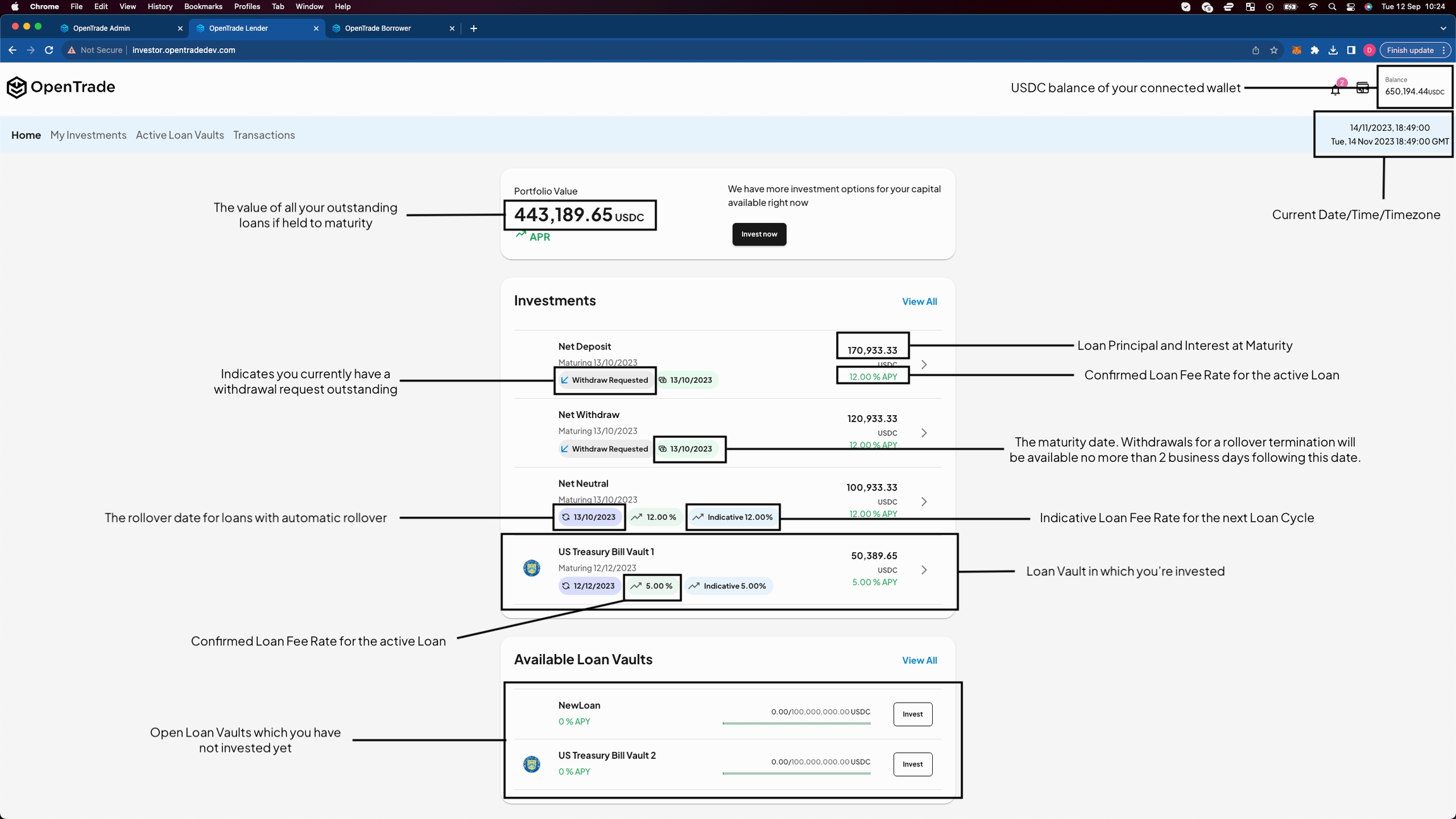Bookmark page with star icon

click(1274, 51)
